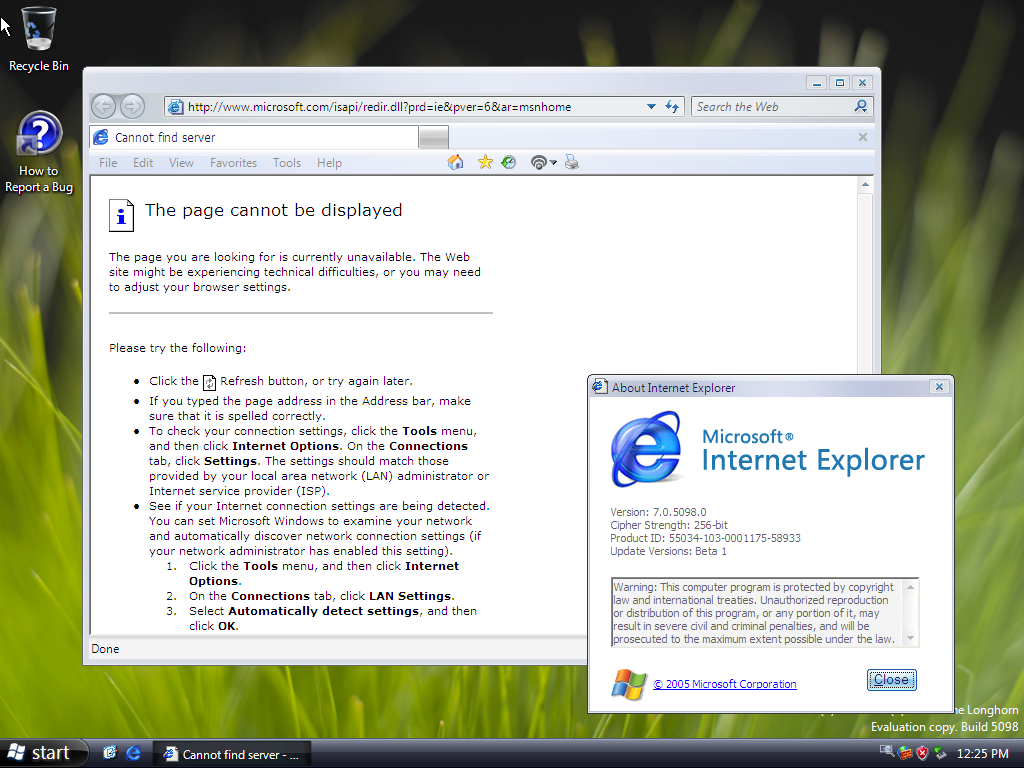The width and height of the screenshot is (1024, 768).
Task: Click the Print icon in toolbar
Action: pos(572,162)
